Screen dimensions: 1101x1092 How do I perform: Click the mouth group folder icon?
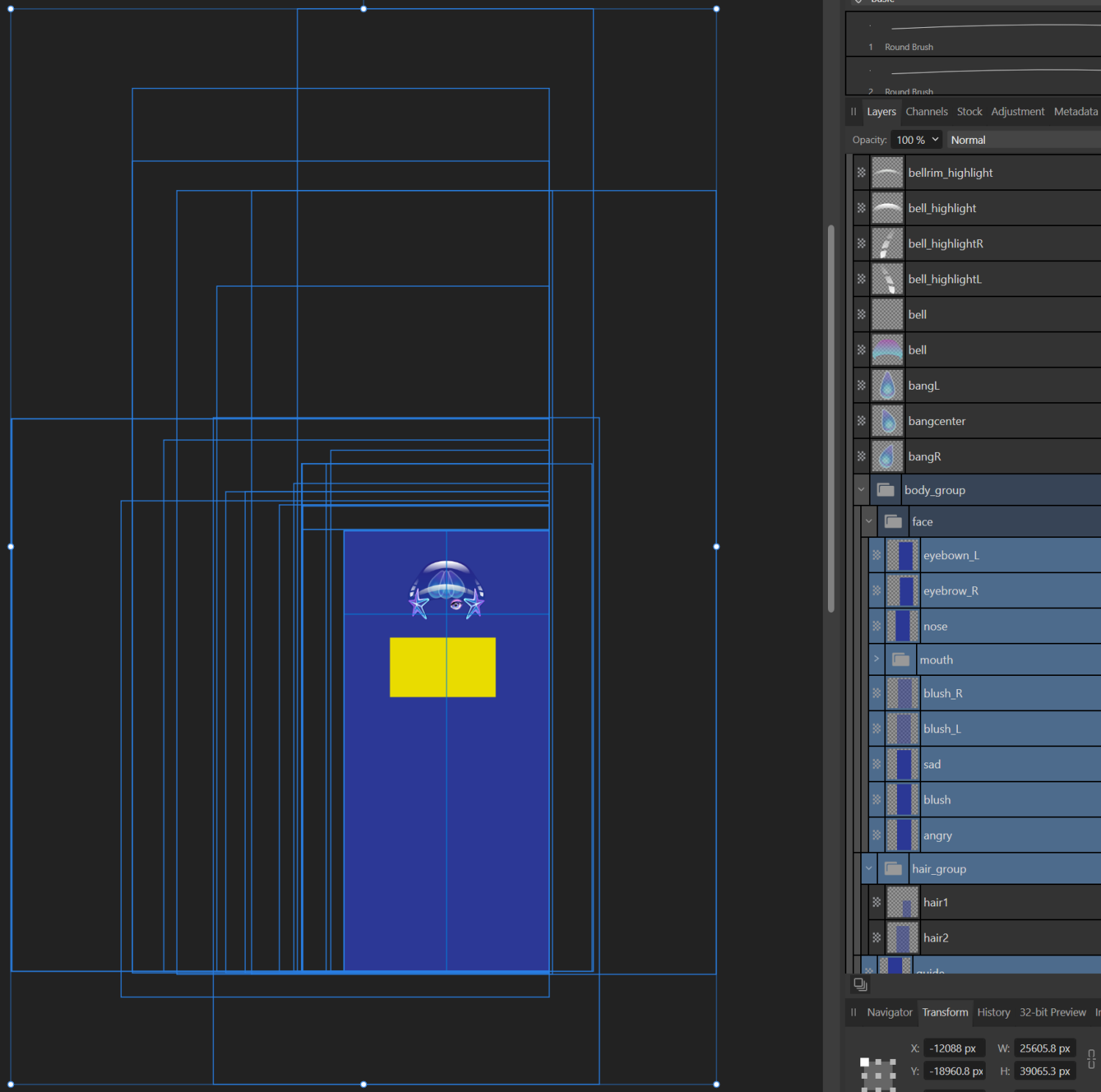point(901,660)
